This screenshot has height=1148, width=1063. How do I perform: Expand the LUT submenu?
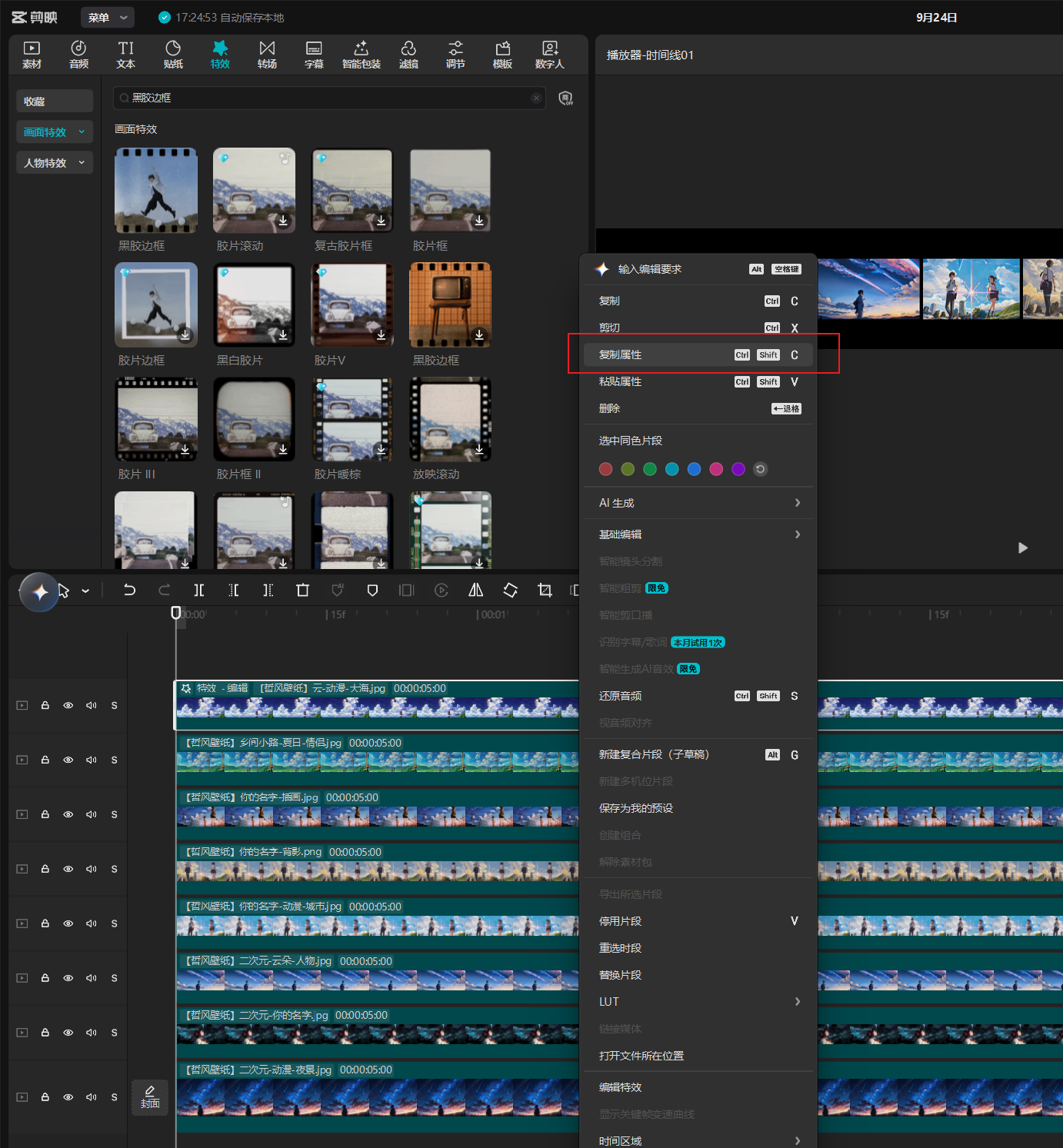698,1001
